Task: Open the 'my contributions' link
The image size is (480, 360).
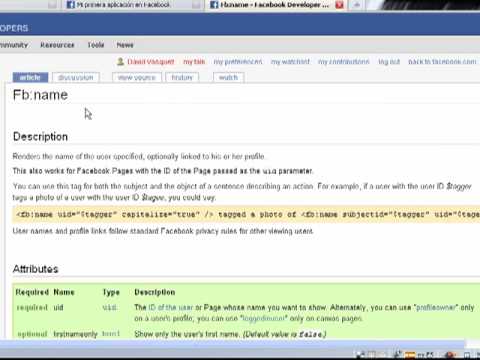Action: (x=344, y=62)
